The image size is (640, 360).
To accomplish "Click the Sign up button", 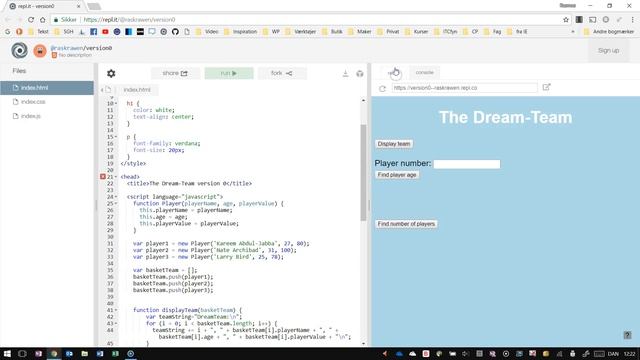I will coord(608,51).
